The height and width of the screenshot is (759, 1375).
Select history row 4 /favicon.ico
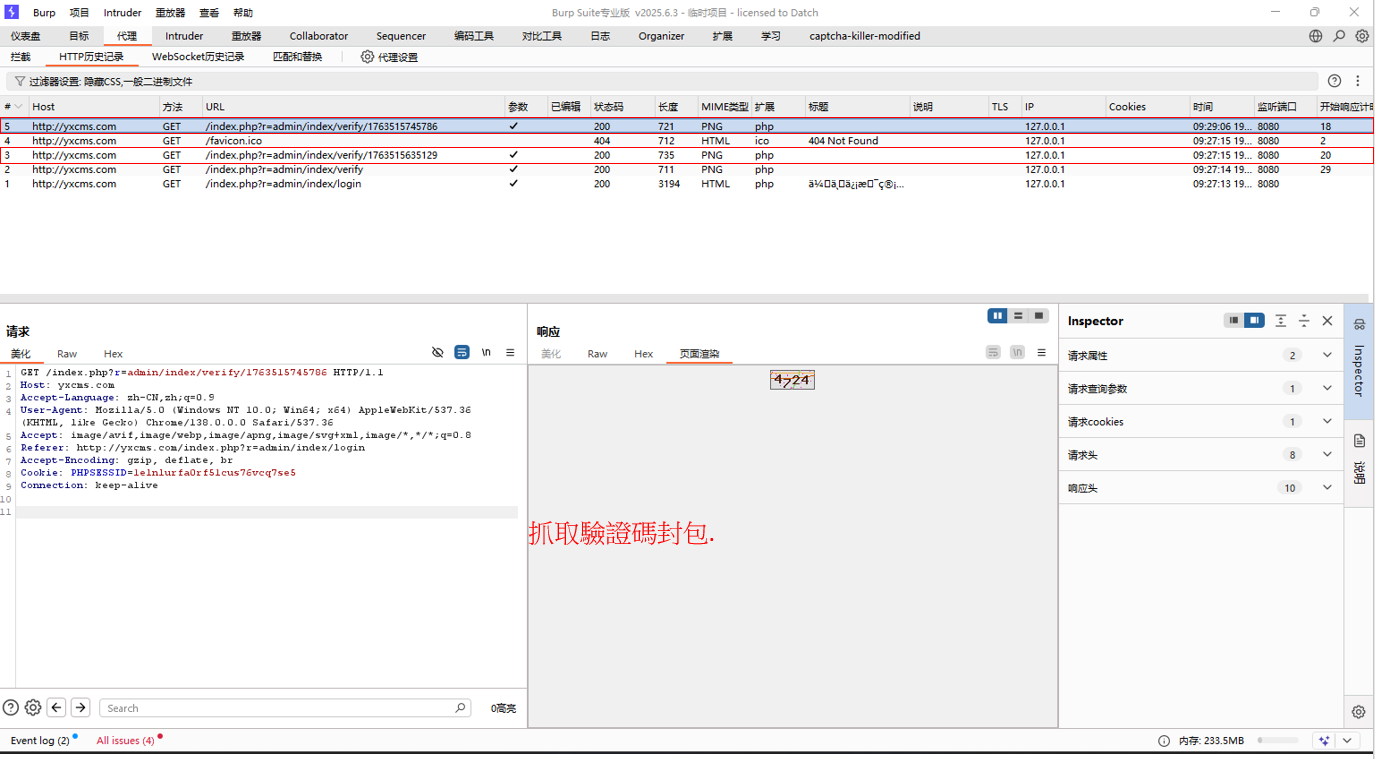[687, 141]
